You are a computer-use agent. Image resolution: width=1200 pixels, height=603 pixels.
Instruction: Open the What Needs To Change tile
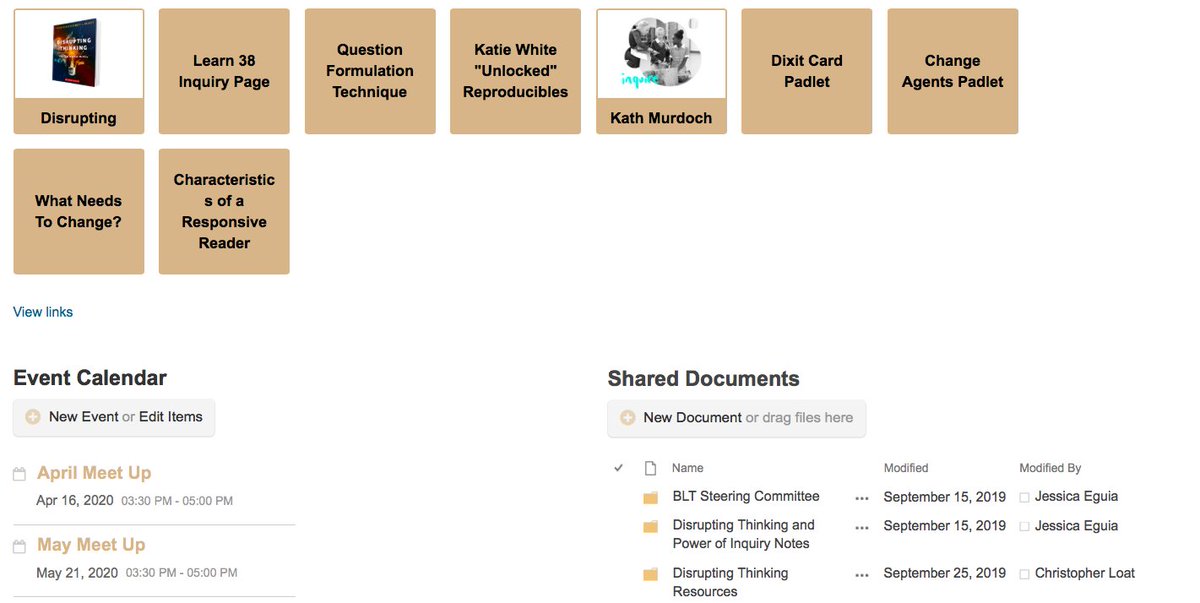79,211
